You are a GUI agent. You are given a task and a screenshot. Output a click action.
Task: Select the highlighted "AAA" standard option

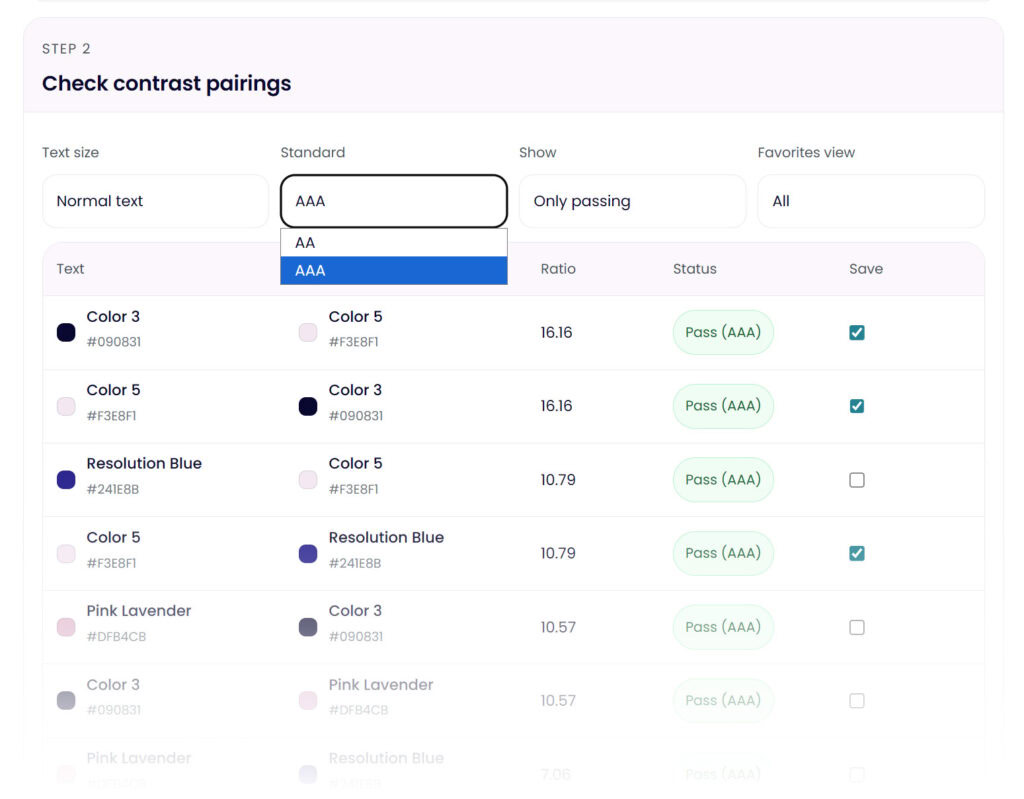(x=393, y=269)
